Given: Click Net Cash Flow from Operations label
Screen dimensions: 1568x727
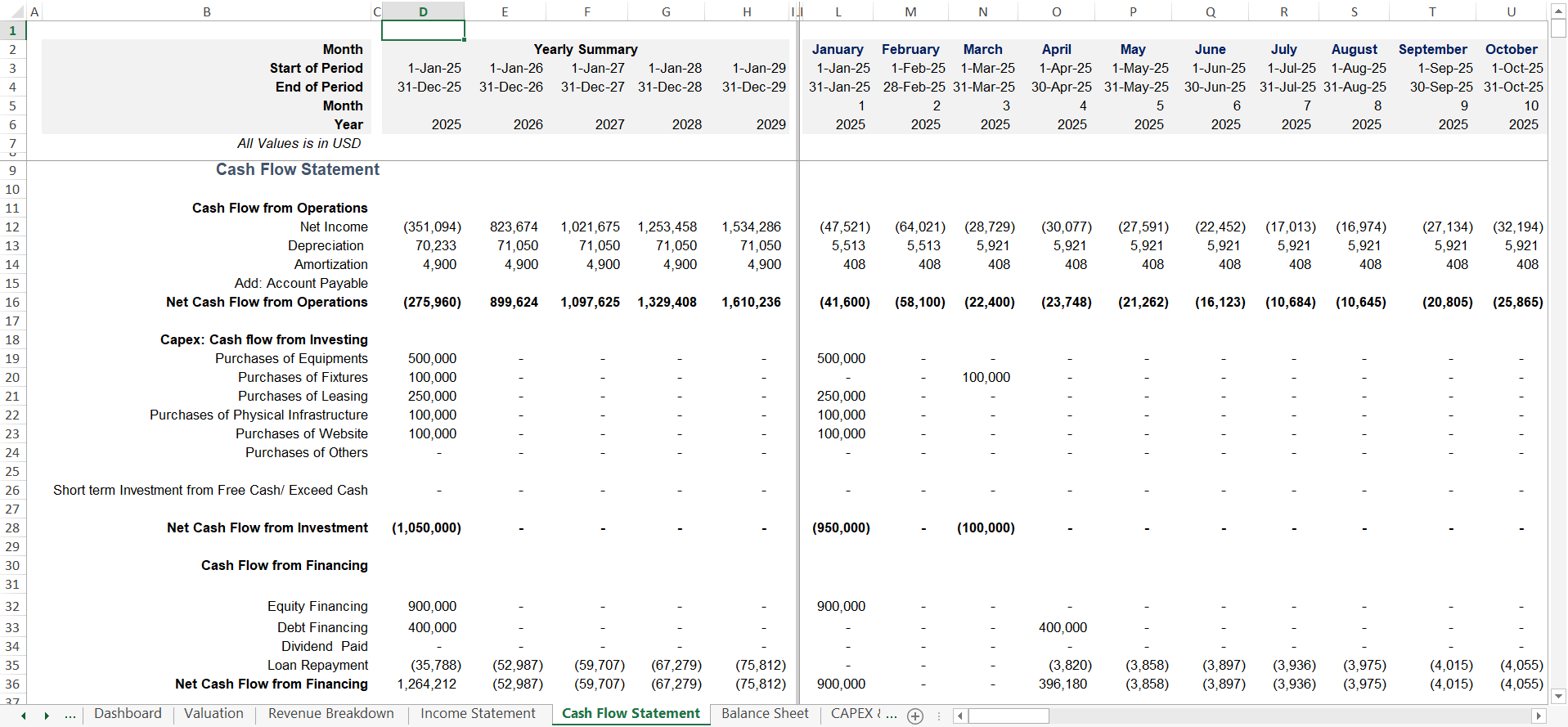Looking at the screenshot, I should coord(267,302).
